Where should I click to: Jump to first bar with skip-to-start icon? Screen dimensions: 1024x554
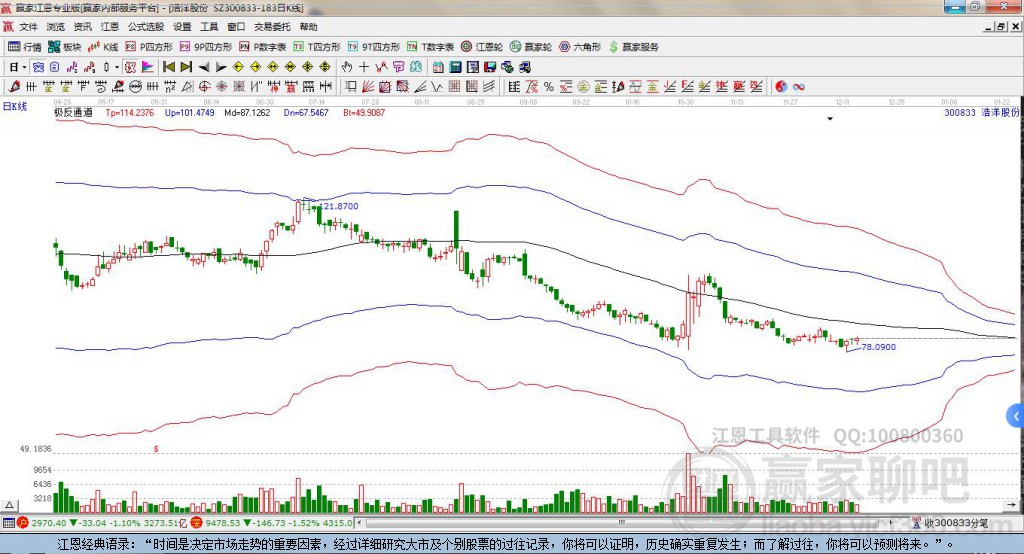click(x=168, y=67)
